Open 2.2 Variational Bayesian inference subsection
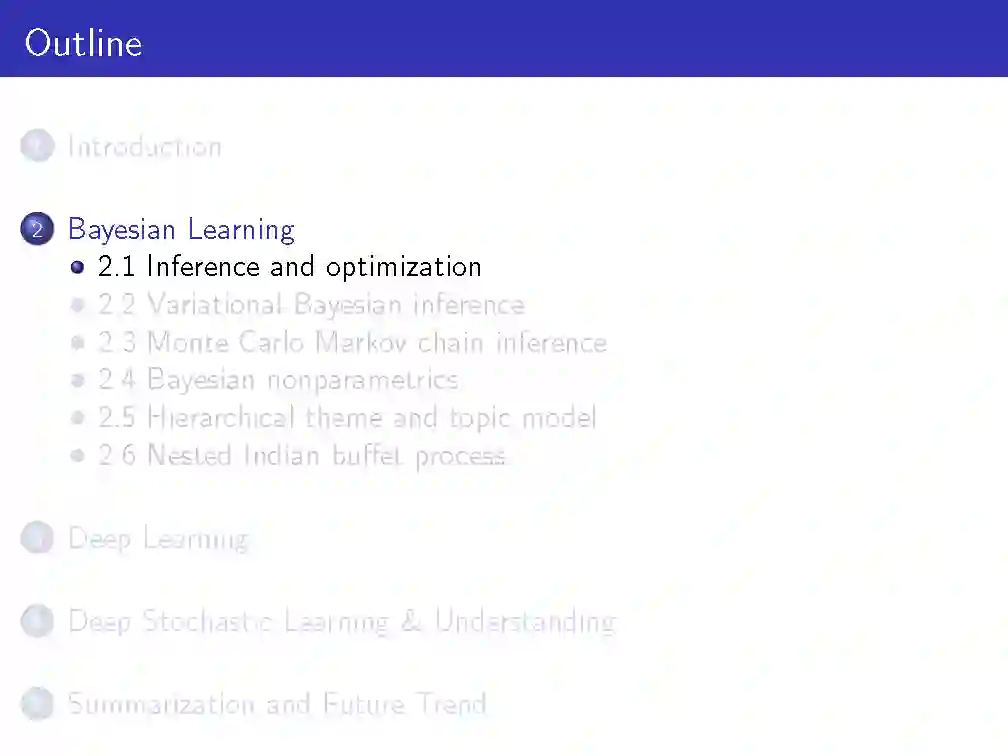1008x756 pixels. coord(311,304)
